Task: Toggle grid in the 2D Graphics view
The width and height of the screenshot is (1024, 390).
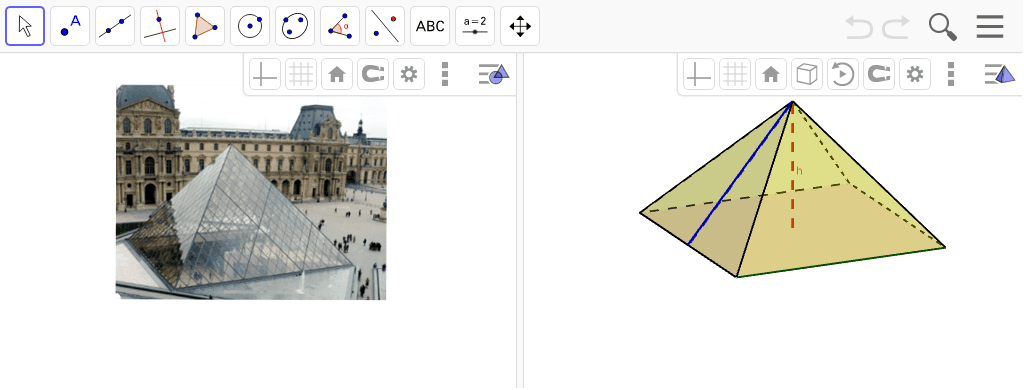Action: [301, 74]
